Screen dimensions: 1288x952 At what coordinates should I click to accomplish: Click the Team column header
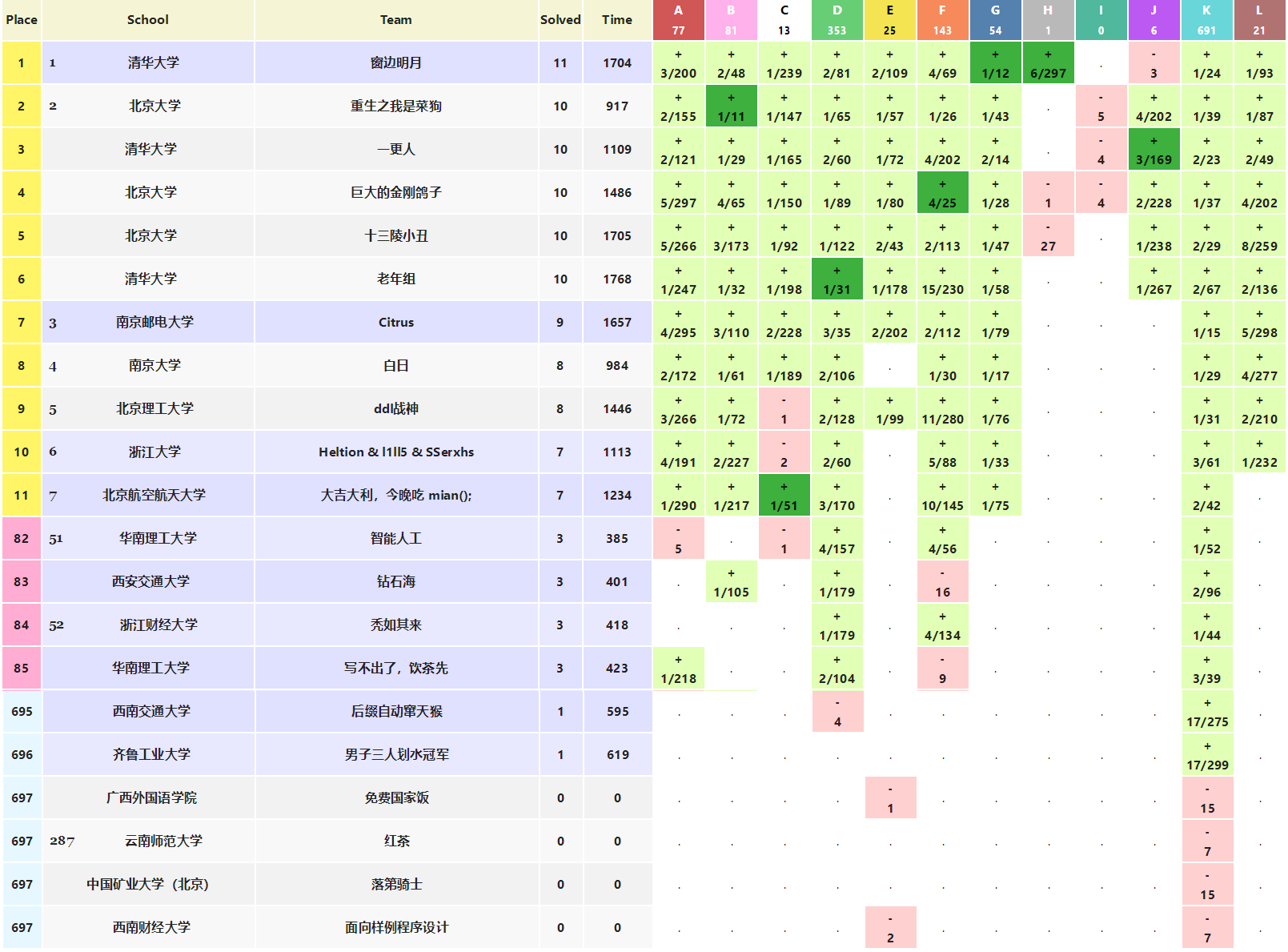click(396, 20)
